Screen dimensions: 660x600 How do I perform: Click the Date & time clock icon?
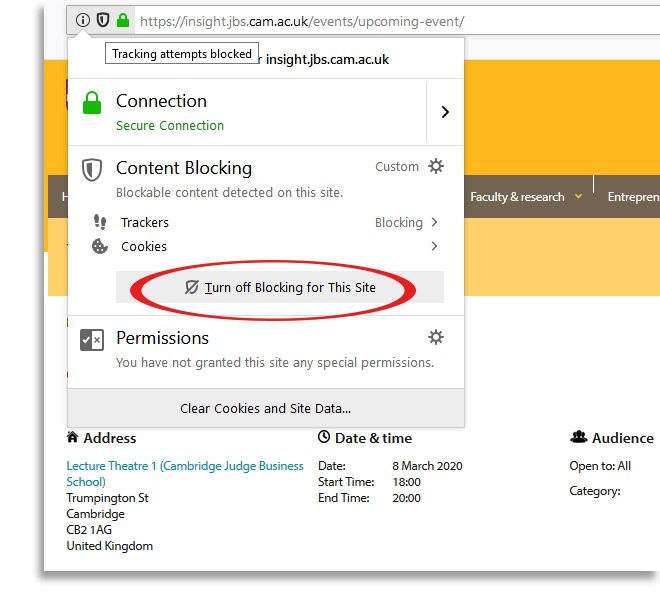click(x=324, y=437)
